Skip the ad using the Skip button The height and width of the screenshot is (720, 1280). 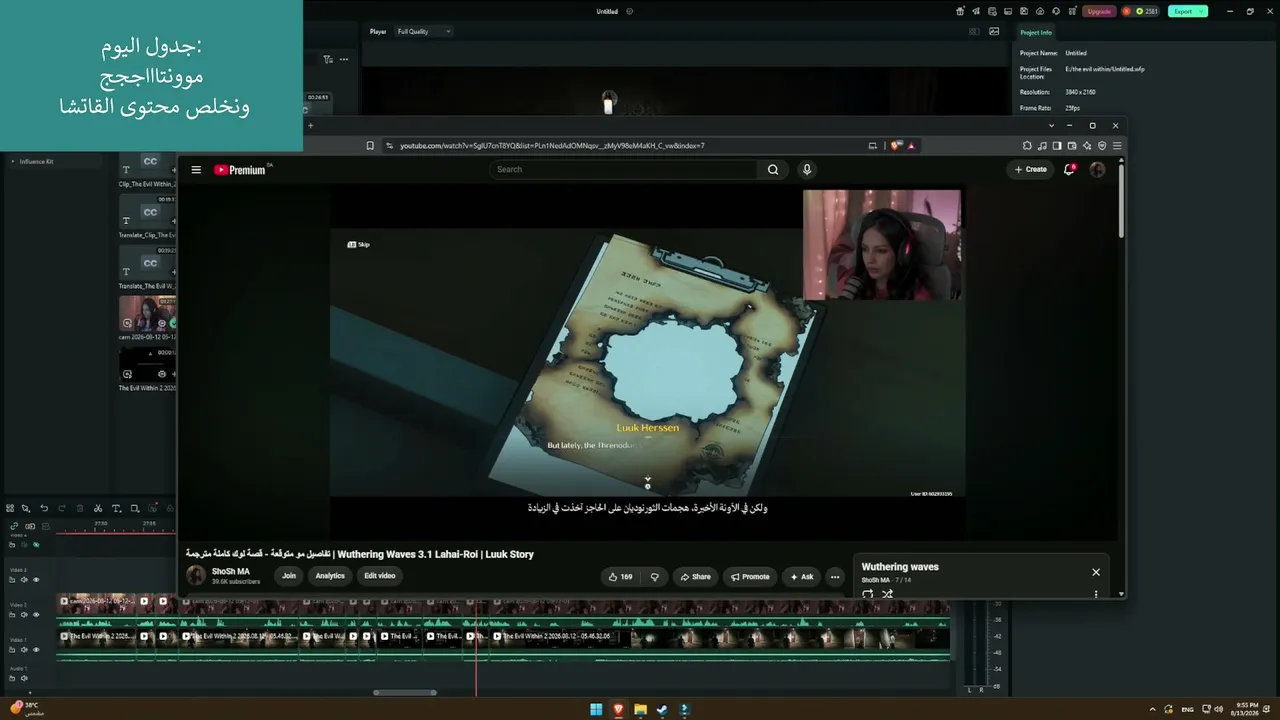tap(358, 245)
